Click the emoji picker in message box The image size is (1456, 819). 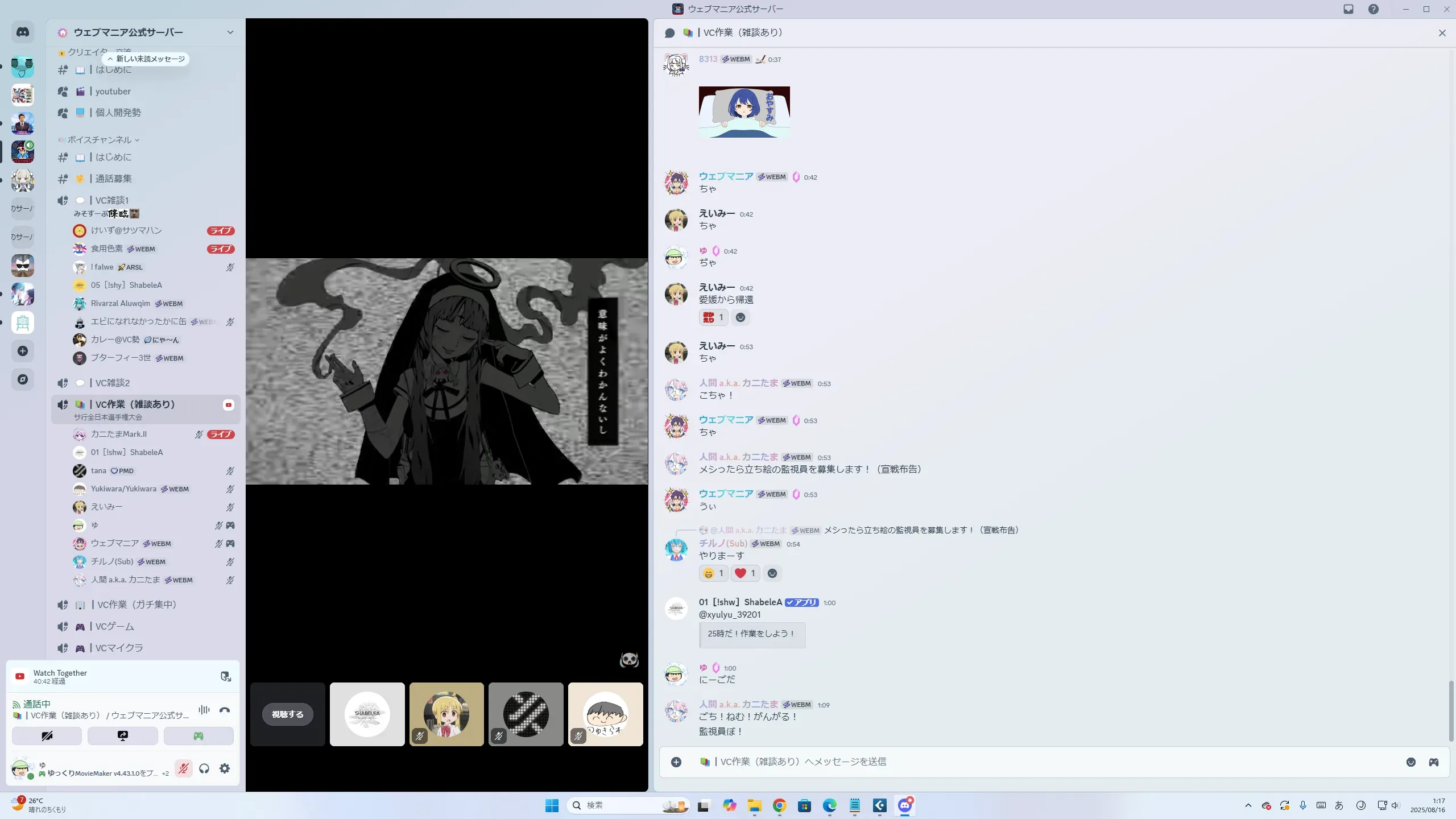[x=1411, y=762]
